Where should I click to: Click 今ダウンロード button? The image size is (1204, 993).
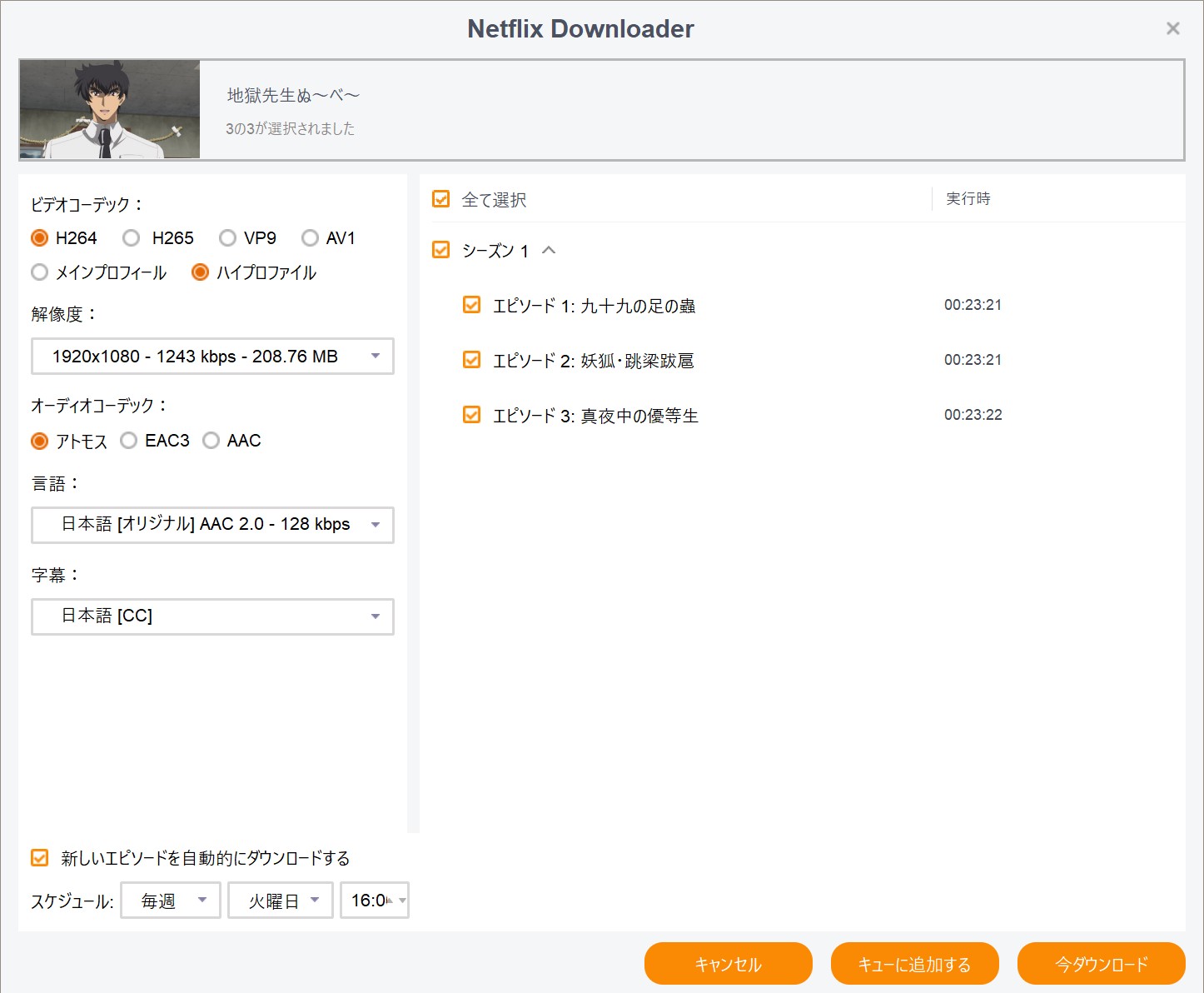point(1102,964)
